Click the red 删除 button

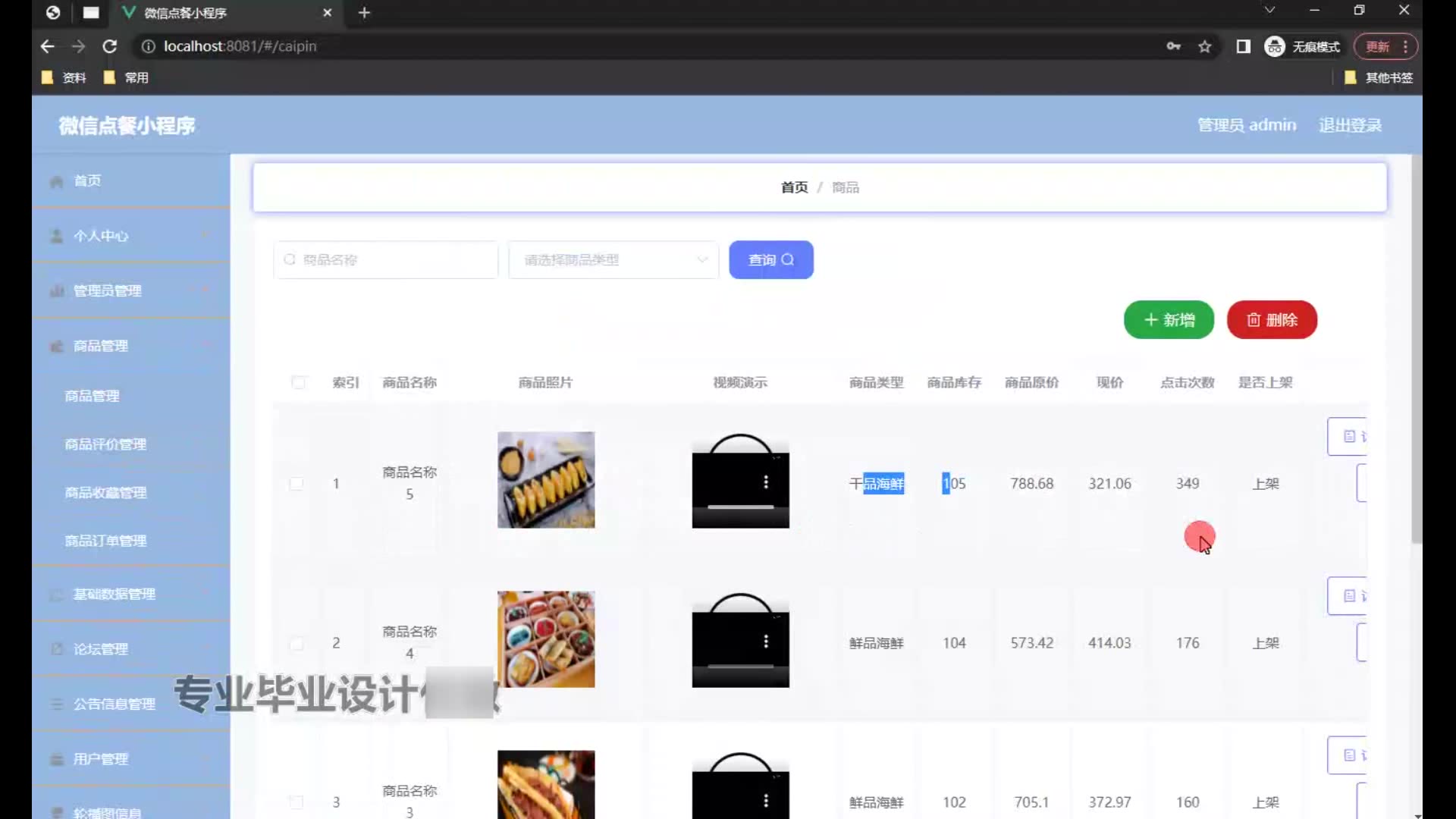(x=1272, y=320)
